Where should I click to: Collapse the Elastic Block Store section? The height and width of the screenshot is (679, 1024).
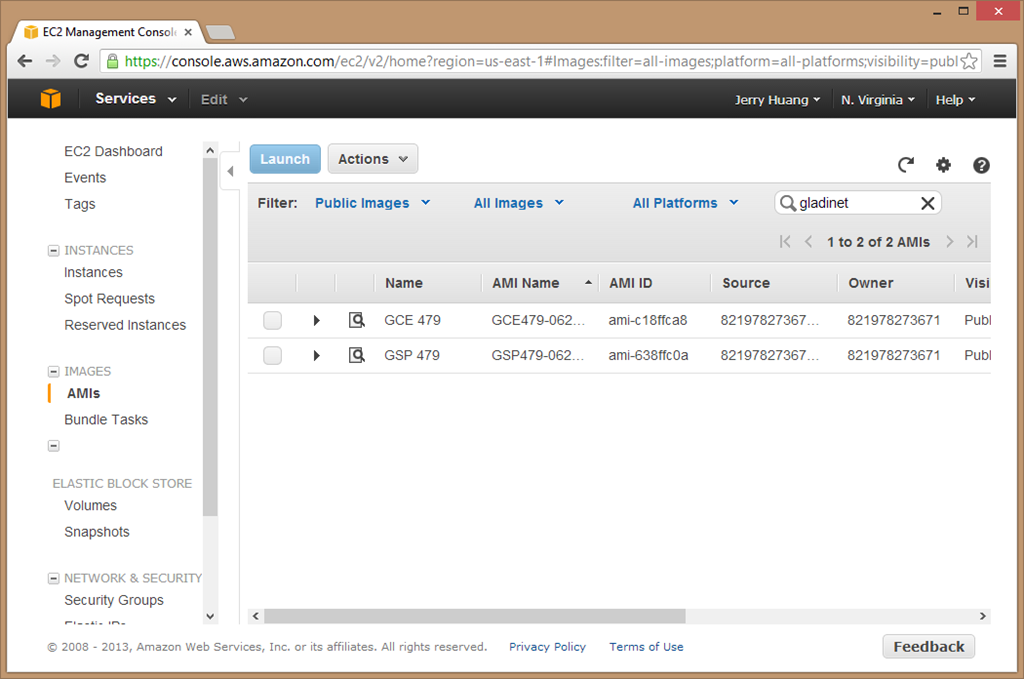tap(54, 446)
